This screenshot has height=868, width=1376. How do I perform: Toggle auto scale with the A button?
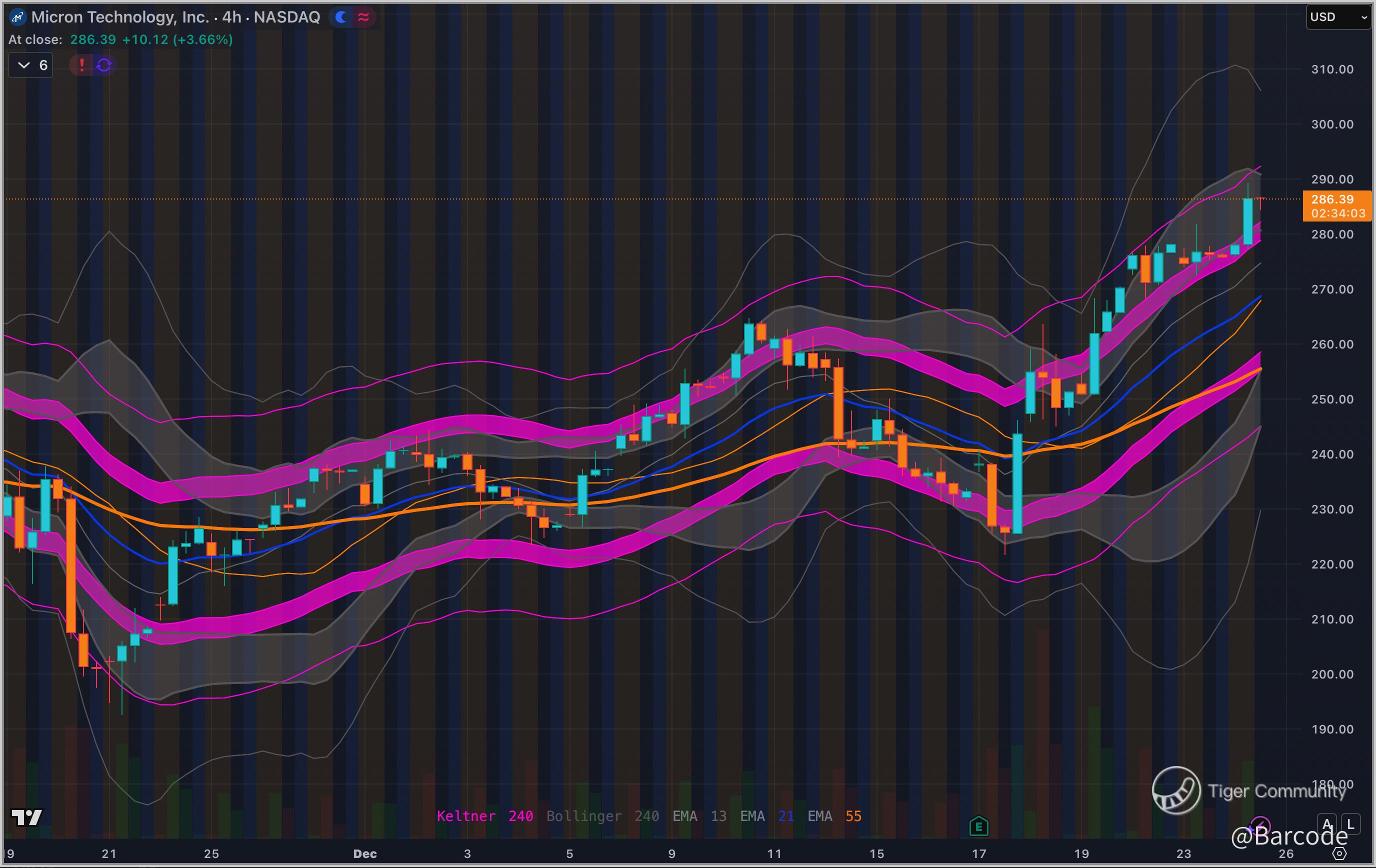pos(1327,824)
